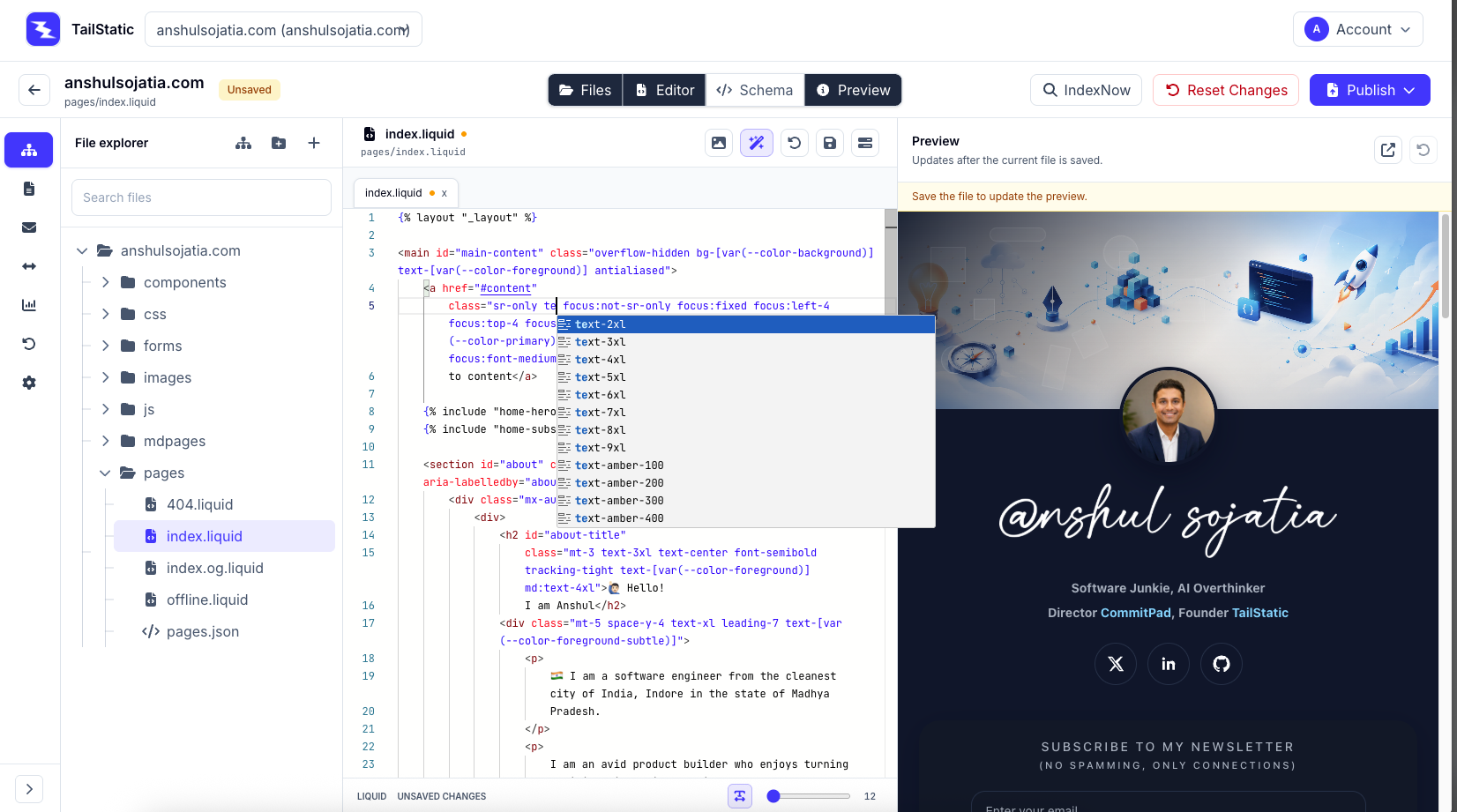Viewport: 1457px width, 812px height.
Task: Choose text-amber-400 autocomplete suggestion
Action: coord(745,518)
